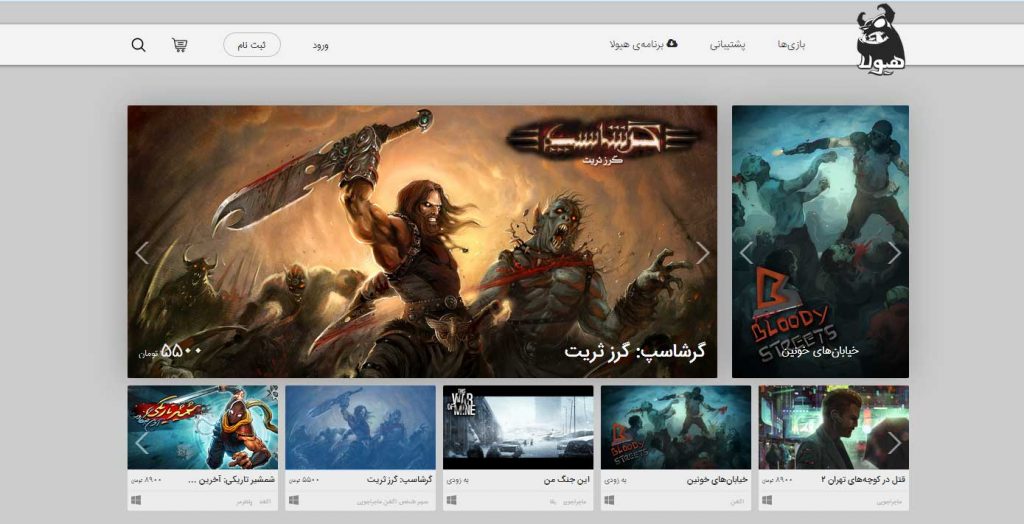This screenshot has height=524, width=1024.
Task: Go to previous slide in main Garshasp banner
Action: tap(142, 253)
